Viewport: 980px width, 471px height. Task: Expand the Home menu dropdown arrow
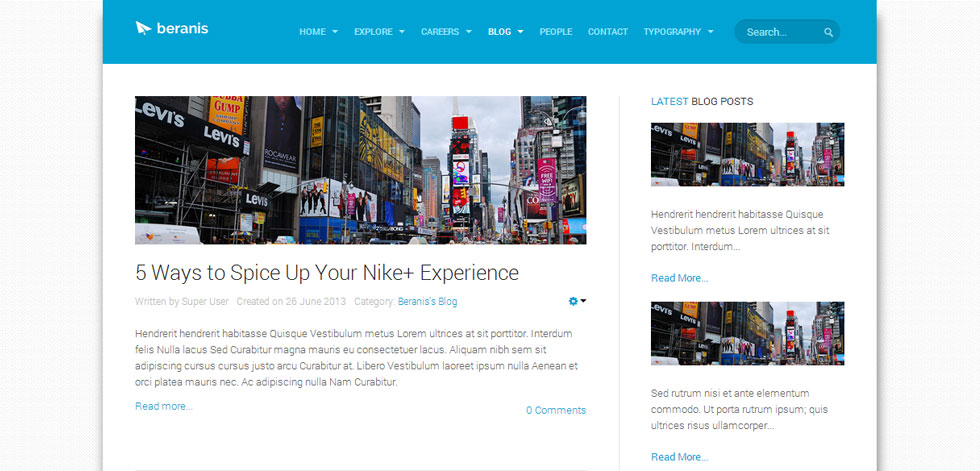(335, 32)
